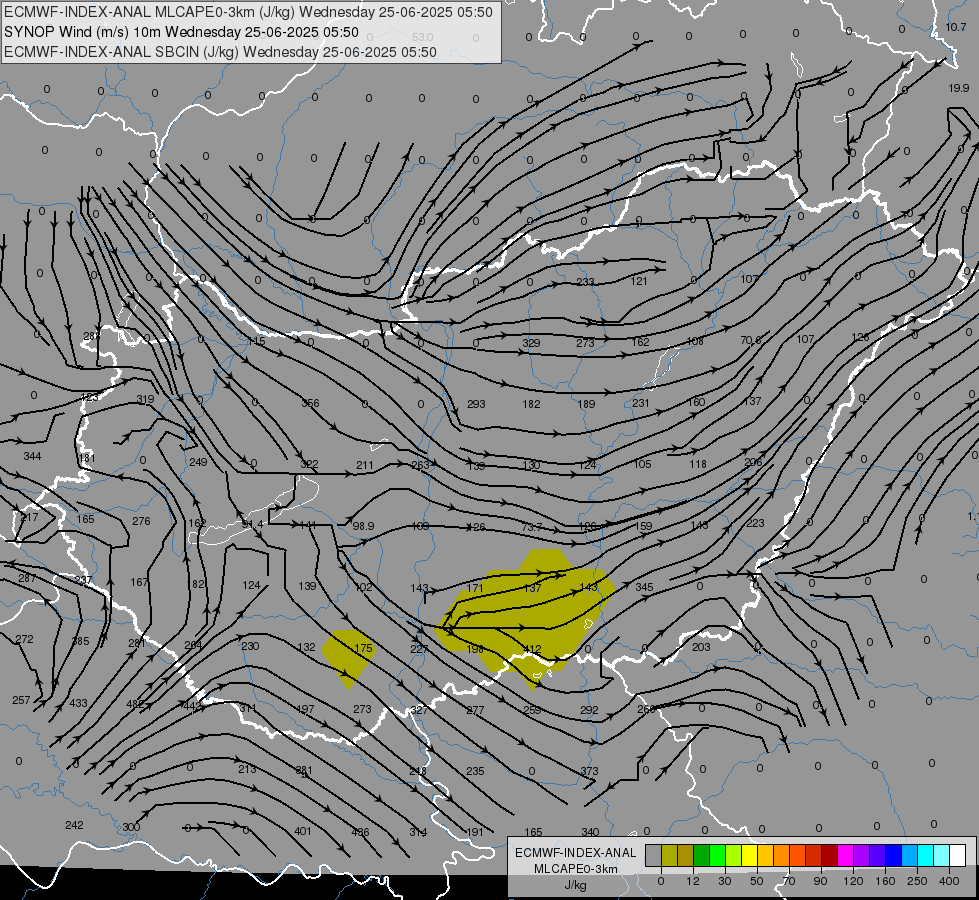Click the map value 433
The image size is (979, 900).
pos(78,703)
